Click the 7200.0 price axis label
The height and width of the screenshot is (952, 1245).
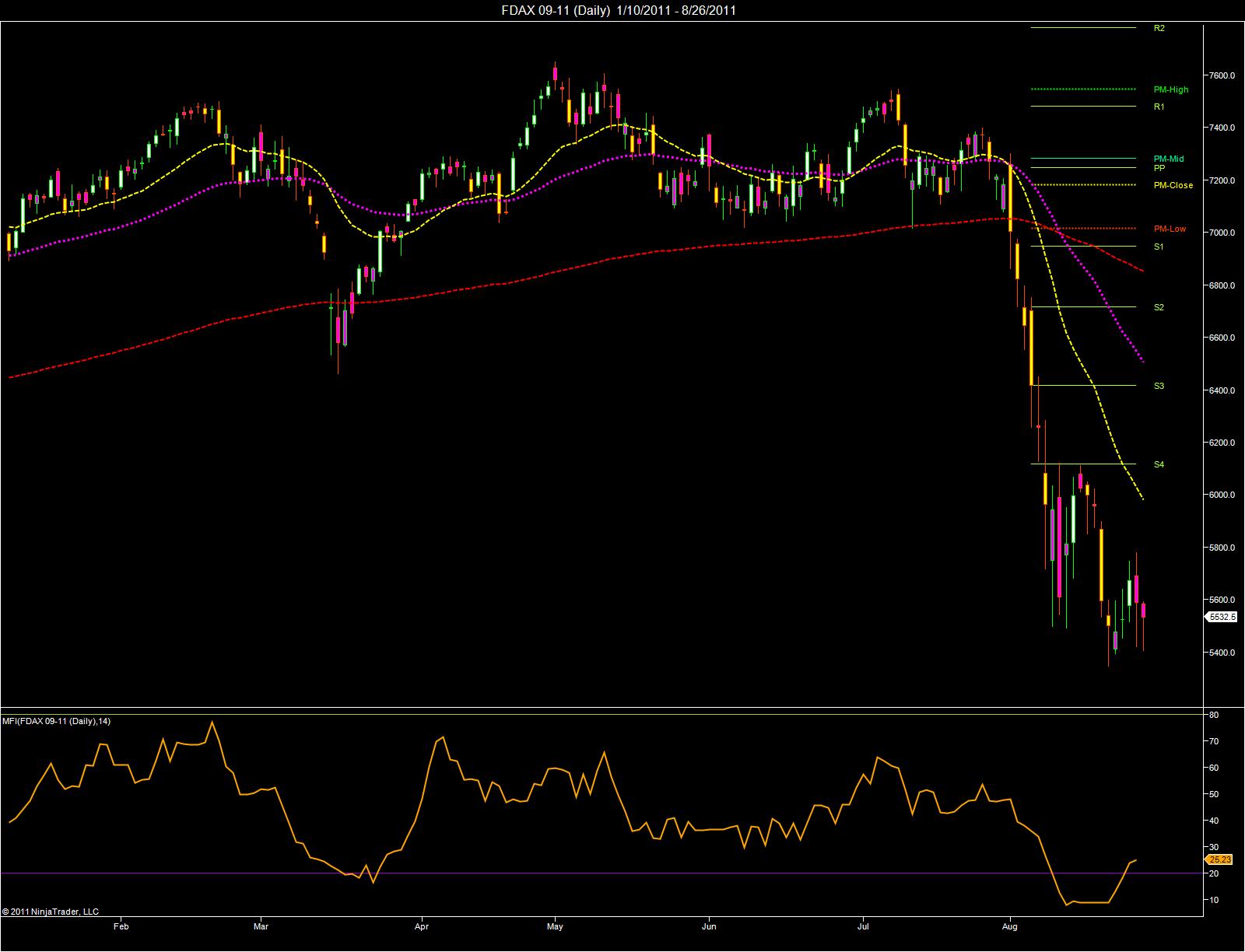click(1222, 180)
